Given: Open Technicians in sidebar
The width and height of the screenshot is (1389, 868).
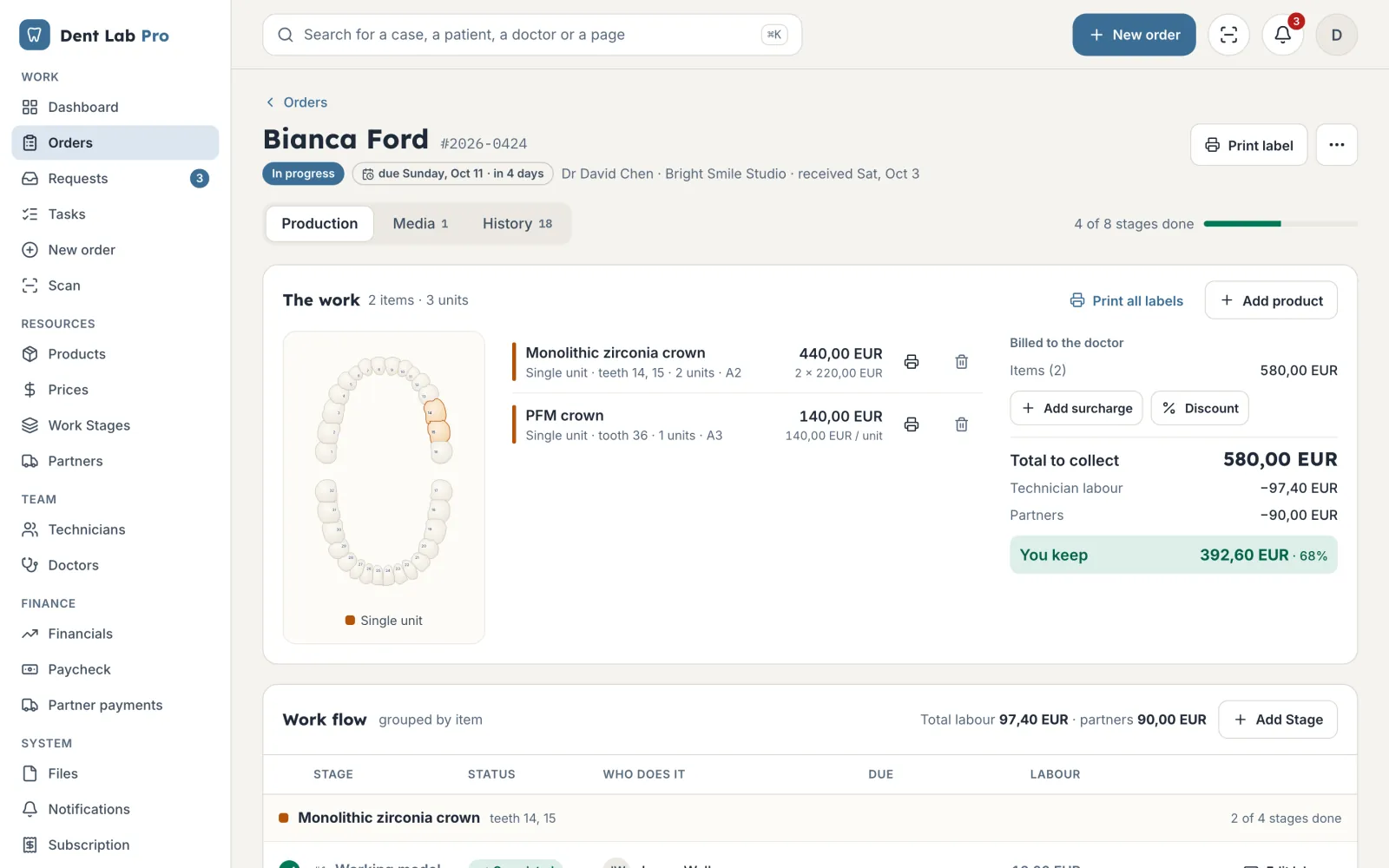Looking at the screenshot, I should [115, 529].
